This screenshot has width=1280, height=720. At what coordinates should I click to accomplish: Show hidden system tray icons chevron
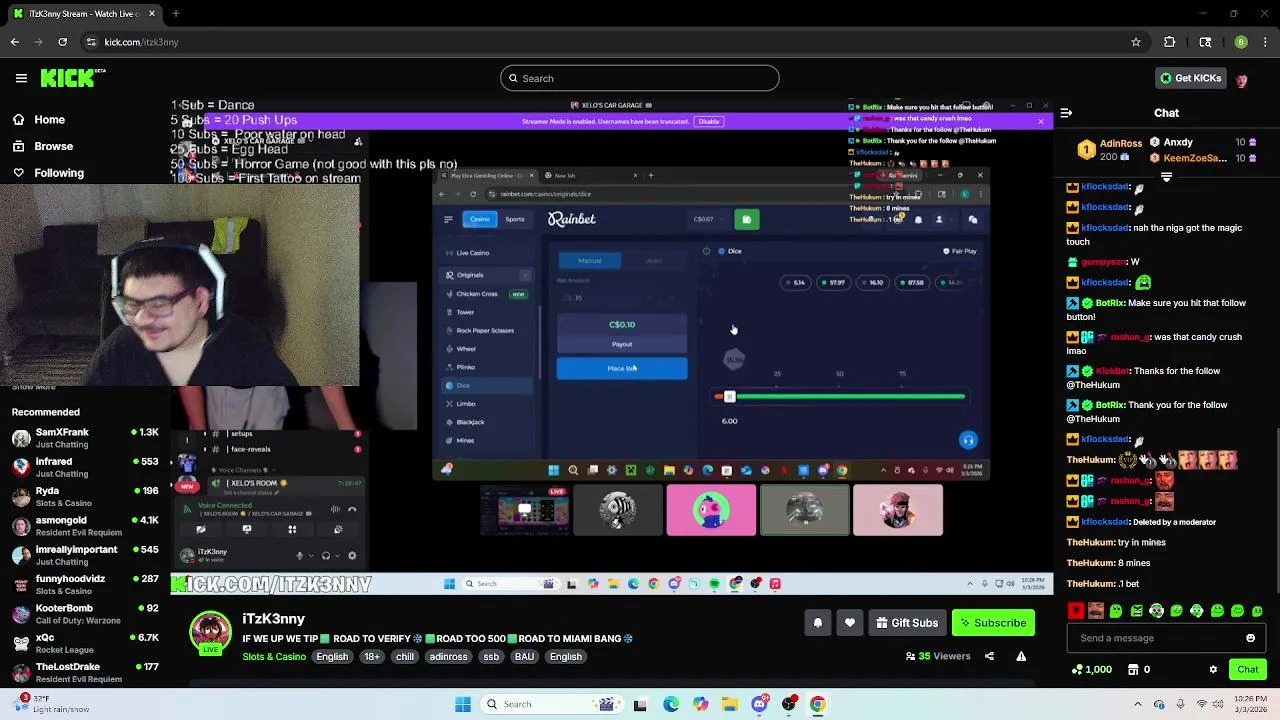(1140, 704)
